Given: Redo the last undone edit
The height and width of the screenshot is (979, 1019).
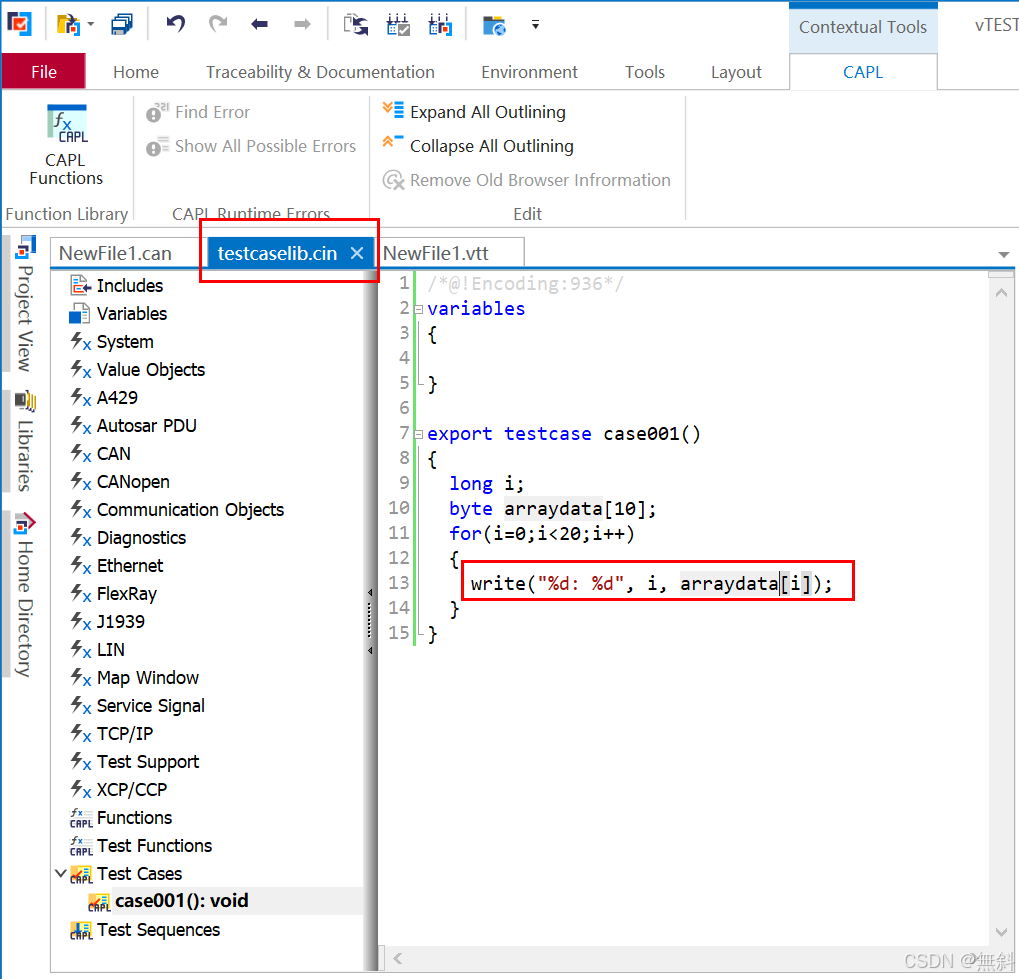Looking at the screenshot, I should (x=218, y=25).
